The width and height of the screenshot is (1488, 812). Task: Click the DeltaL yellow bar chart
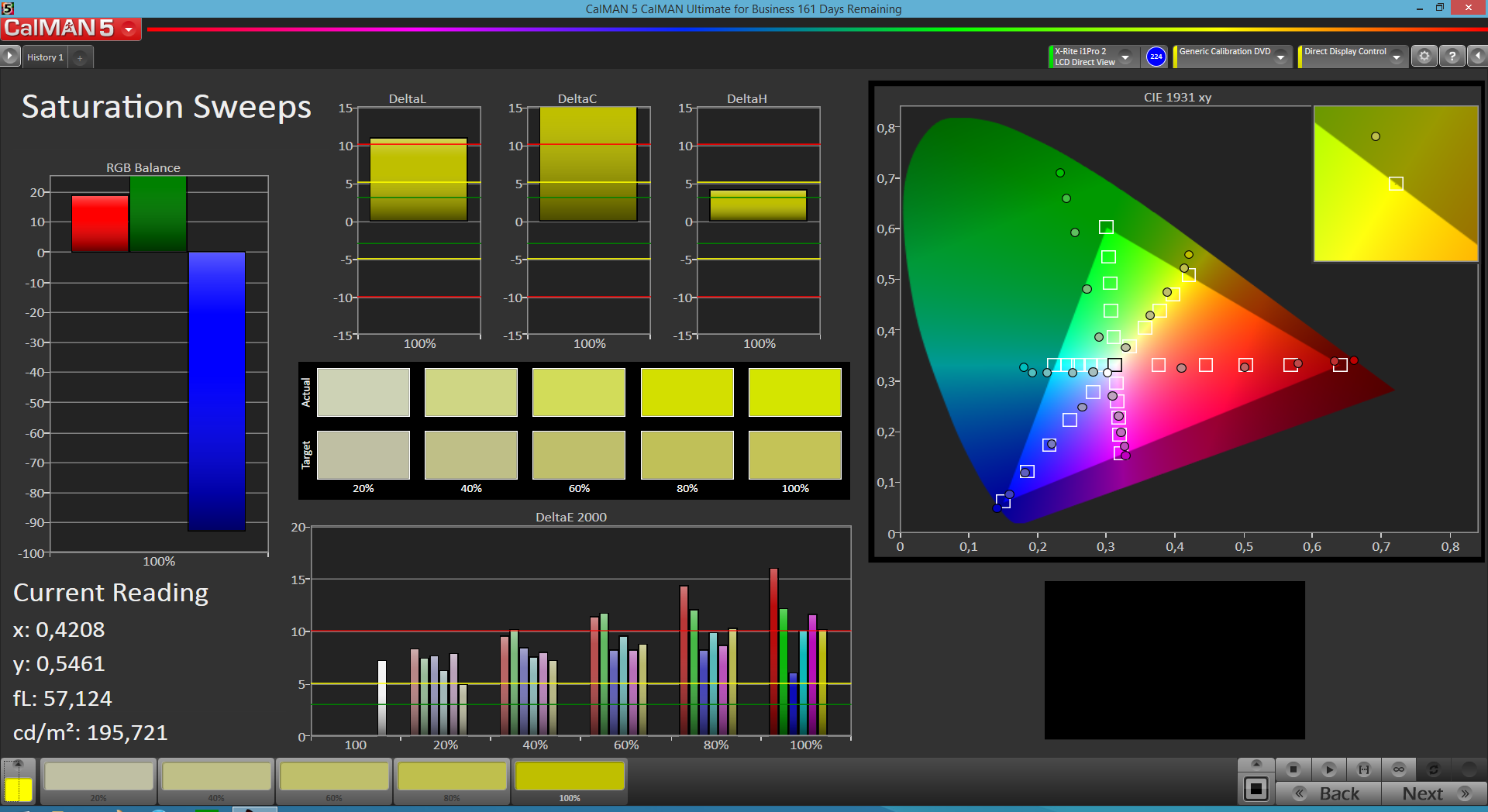(x=418, y=180)
